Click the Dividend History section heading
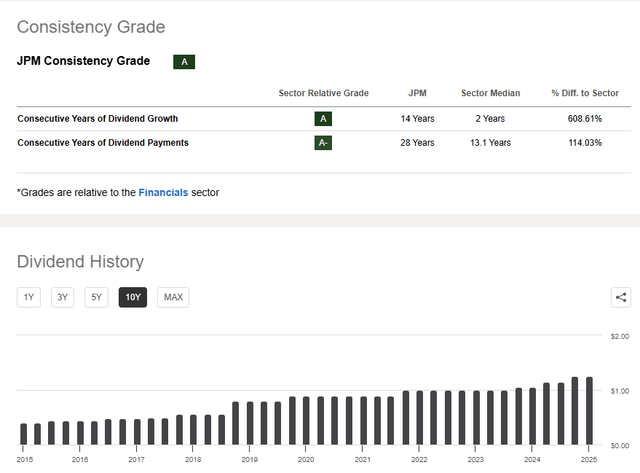This screenshot has height=473, width=640. (x=80, y=262)
